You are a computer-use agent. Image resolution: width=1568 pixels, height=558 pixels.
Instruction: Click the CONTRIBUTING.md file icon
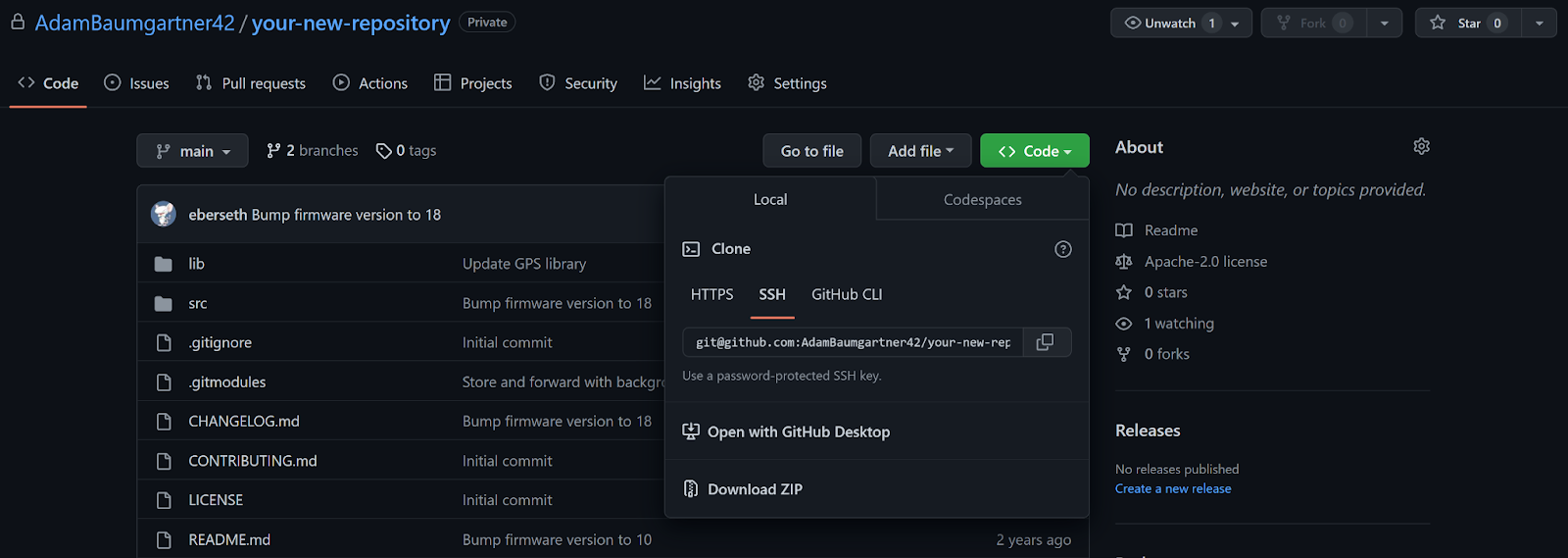point(164,460)
